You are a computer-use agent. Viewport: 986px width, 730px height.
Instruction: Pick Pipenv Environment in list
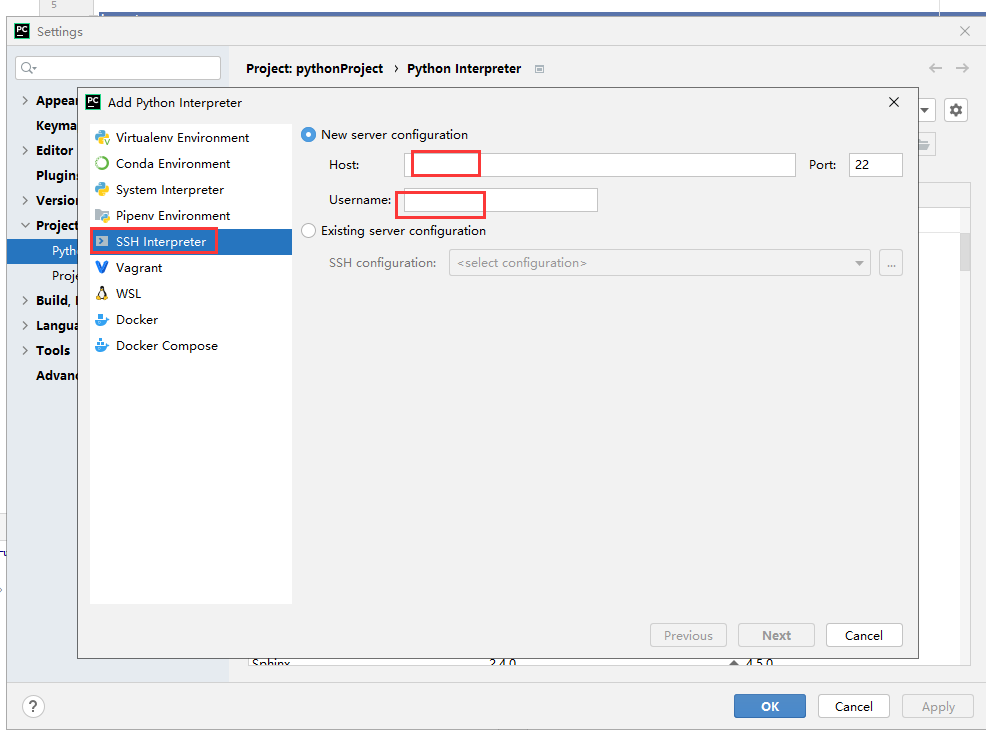[x=191, y=216]
